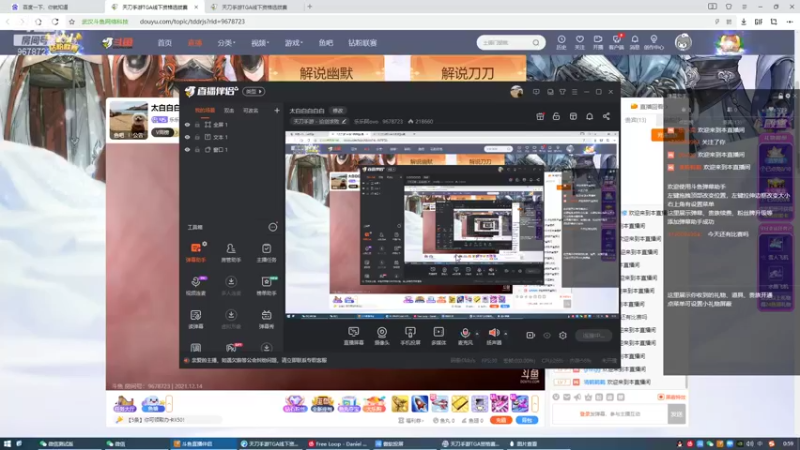Open 钻粉联赛 on the Douyu navigation
This screenshot has height=450, width=800.
362,43
